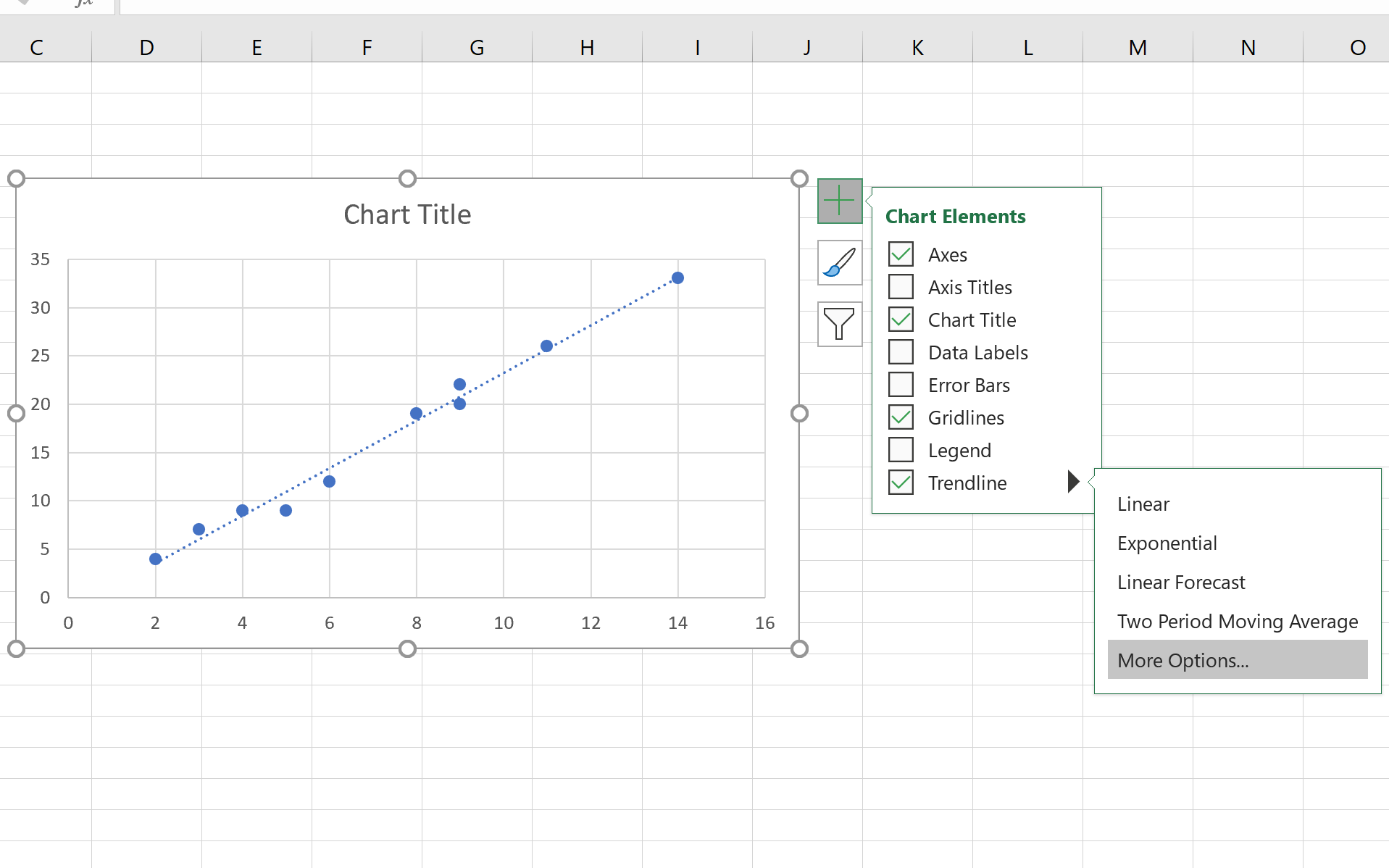Viewport: 1389px width, 868px height.
Task: Open the Chart Styles paintbrush button
Action: [839, 262]
